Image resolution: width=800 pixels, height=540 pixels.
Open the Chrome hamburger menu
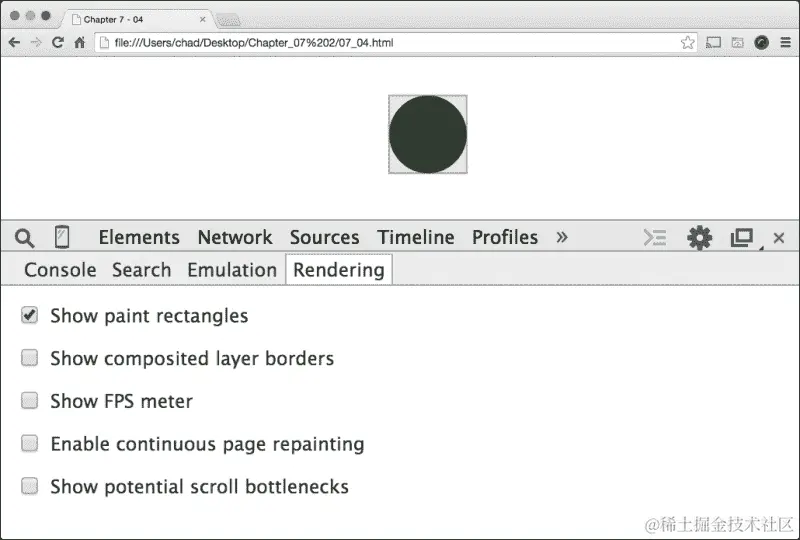click(x=785, y=42)
